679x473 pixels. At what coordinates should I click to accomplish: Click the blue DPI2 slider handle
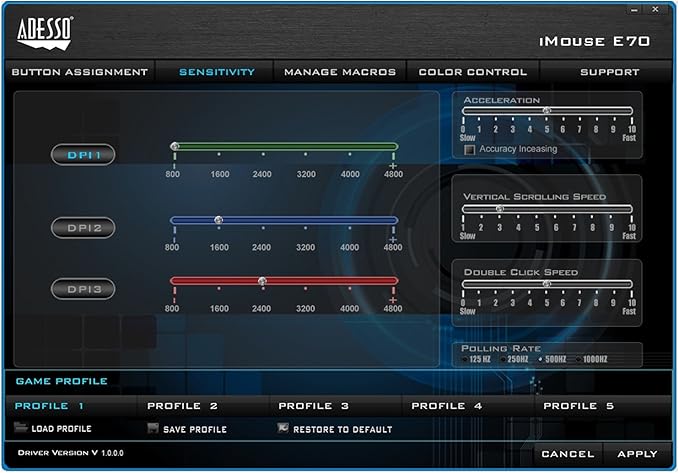(219, 220)
